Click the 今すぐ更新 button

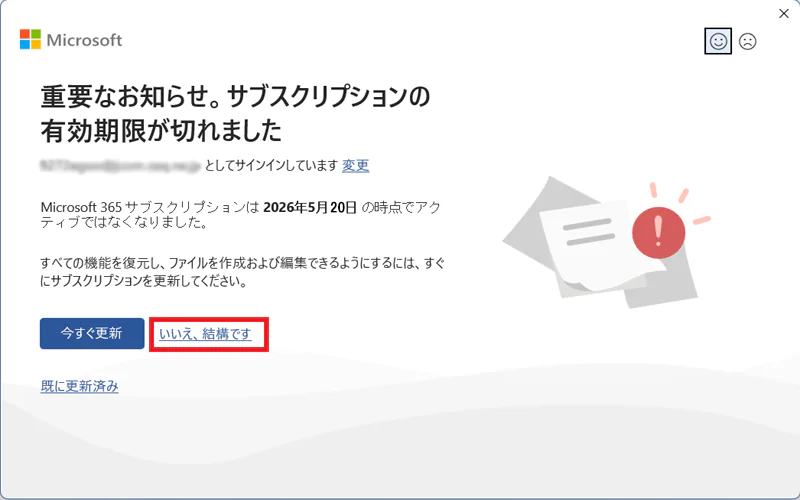92,334
